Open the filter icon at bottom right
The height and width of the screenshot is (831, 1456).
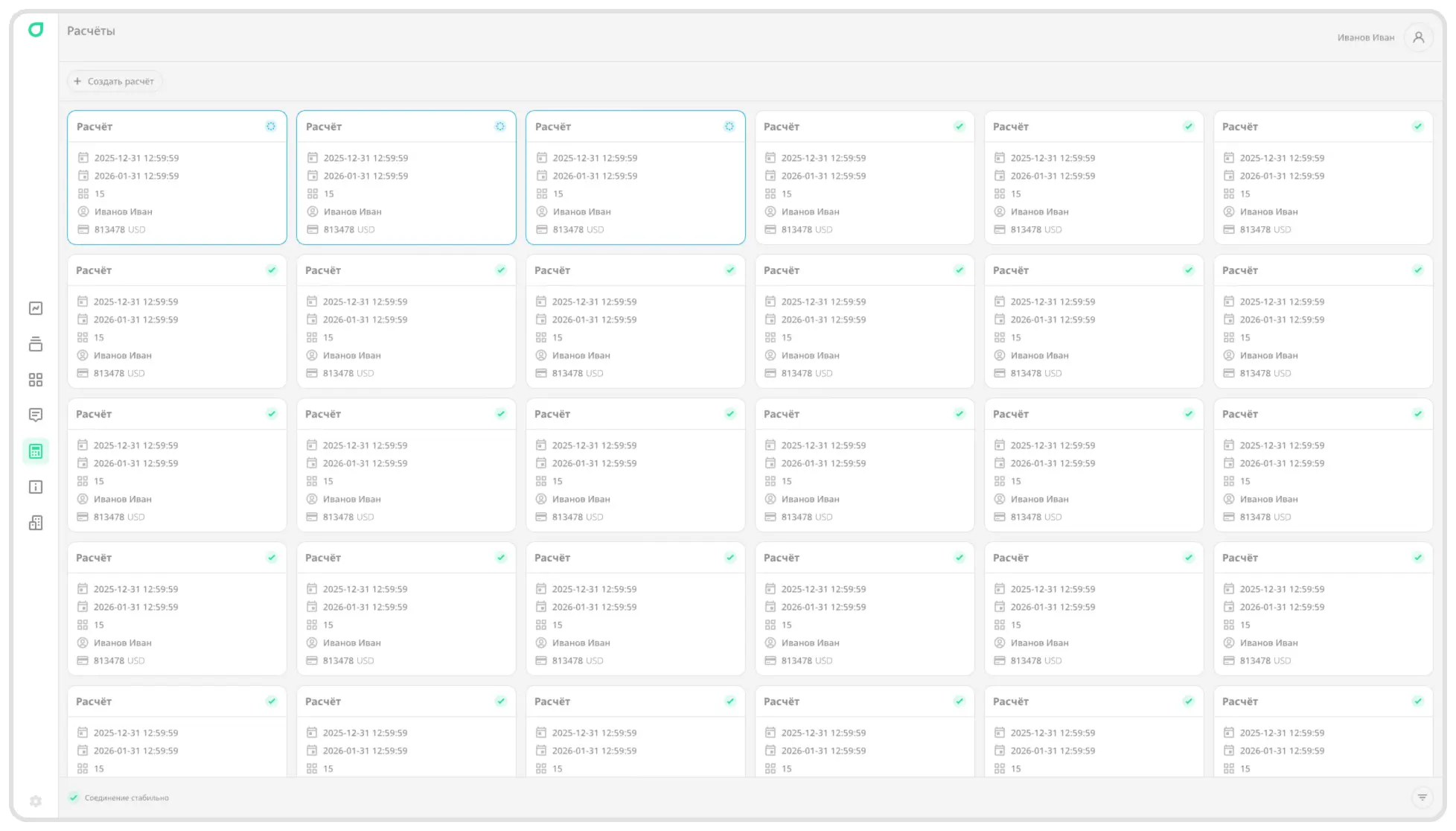point(1422,797)
